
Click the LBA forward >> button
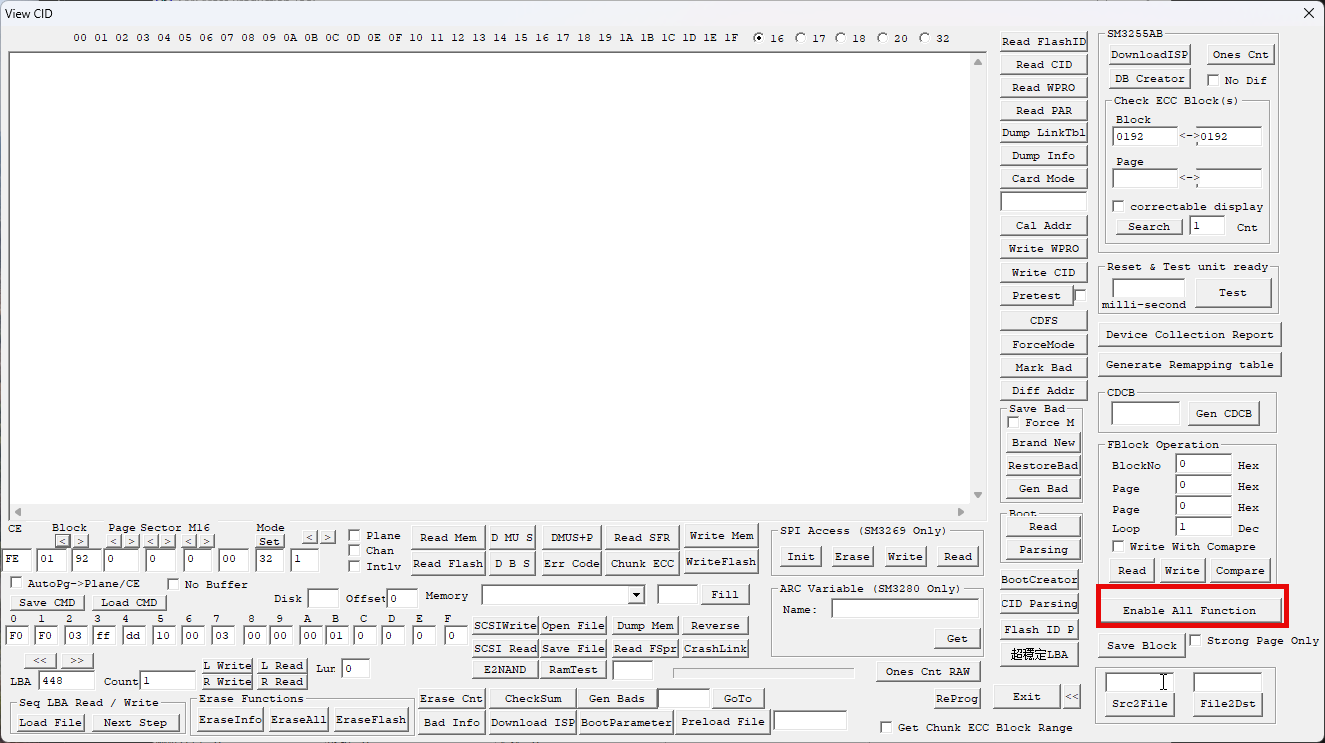(77, 660)
